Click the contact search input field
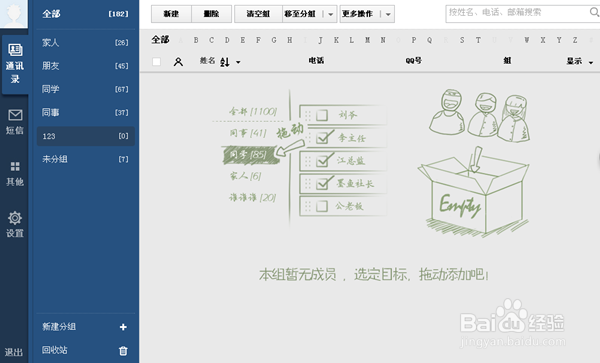This screenshot has width=600, height=363. (517, 13)
